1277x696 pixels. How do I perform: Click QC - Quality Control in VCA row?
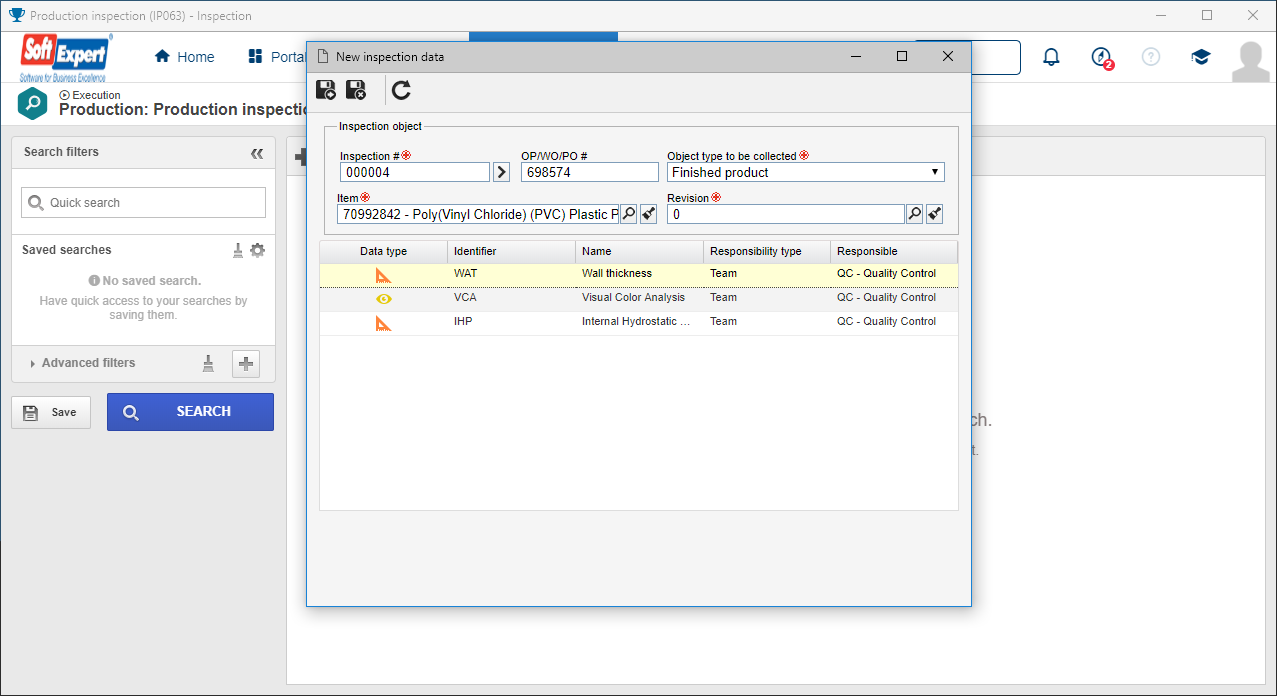[886, 298]
